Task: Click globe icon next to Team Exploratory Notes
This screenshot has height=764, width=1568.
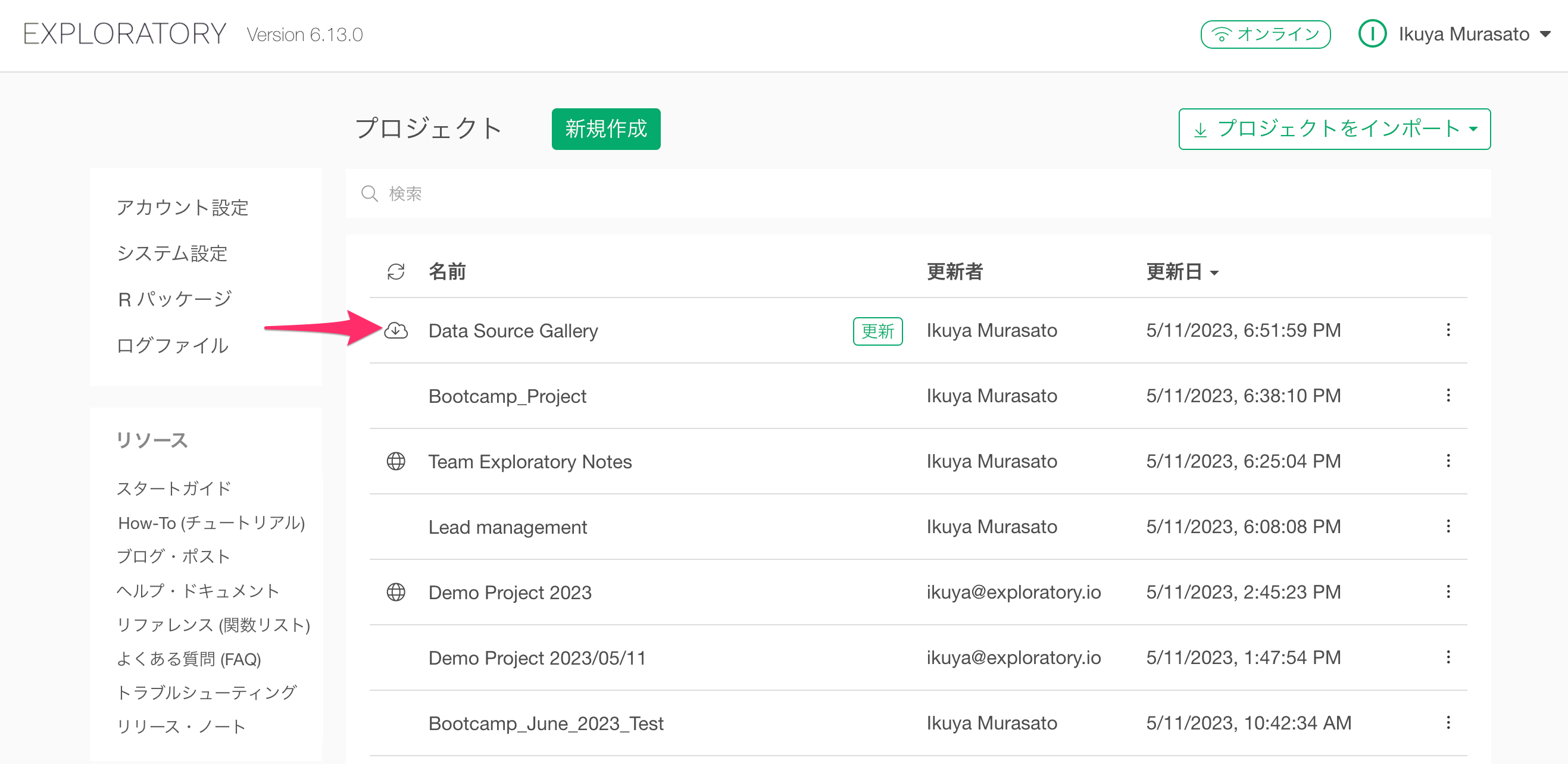Action: tap(396, 461)
